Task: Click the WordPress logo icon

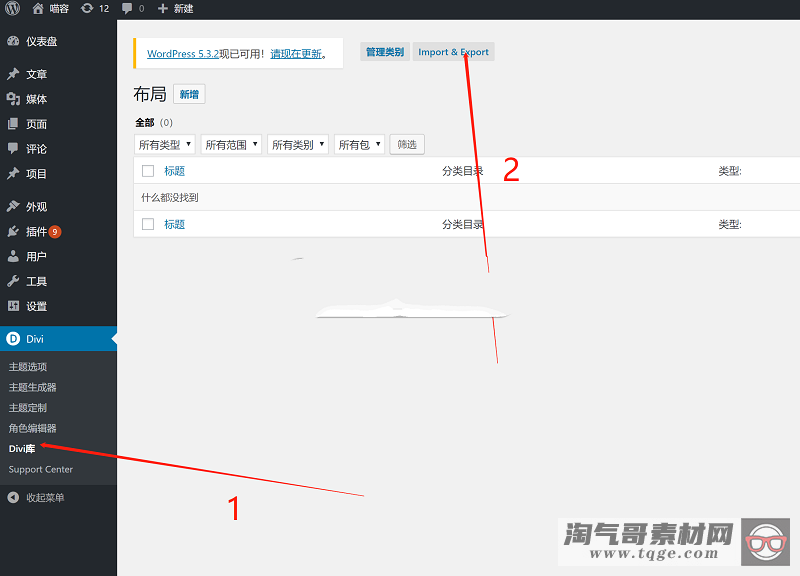Action: click(13, 9)
